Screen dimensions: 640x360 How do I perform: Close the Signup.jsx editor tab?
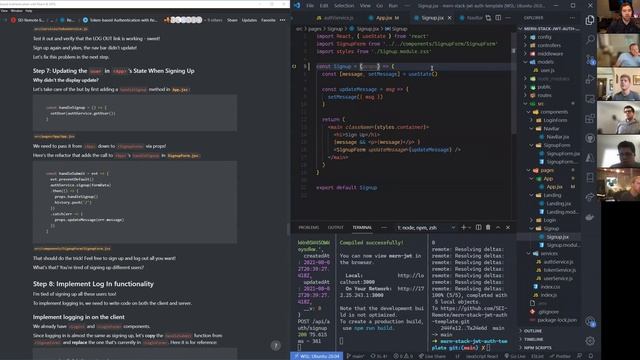click(x=450, y=18)
